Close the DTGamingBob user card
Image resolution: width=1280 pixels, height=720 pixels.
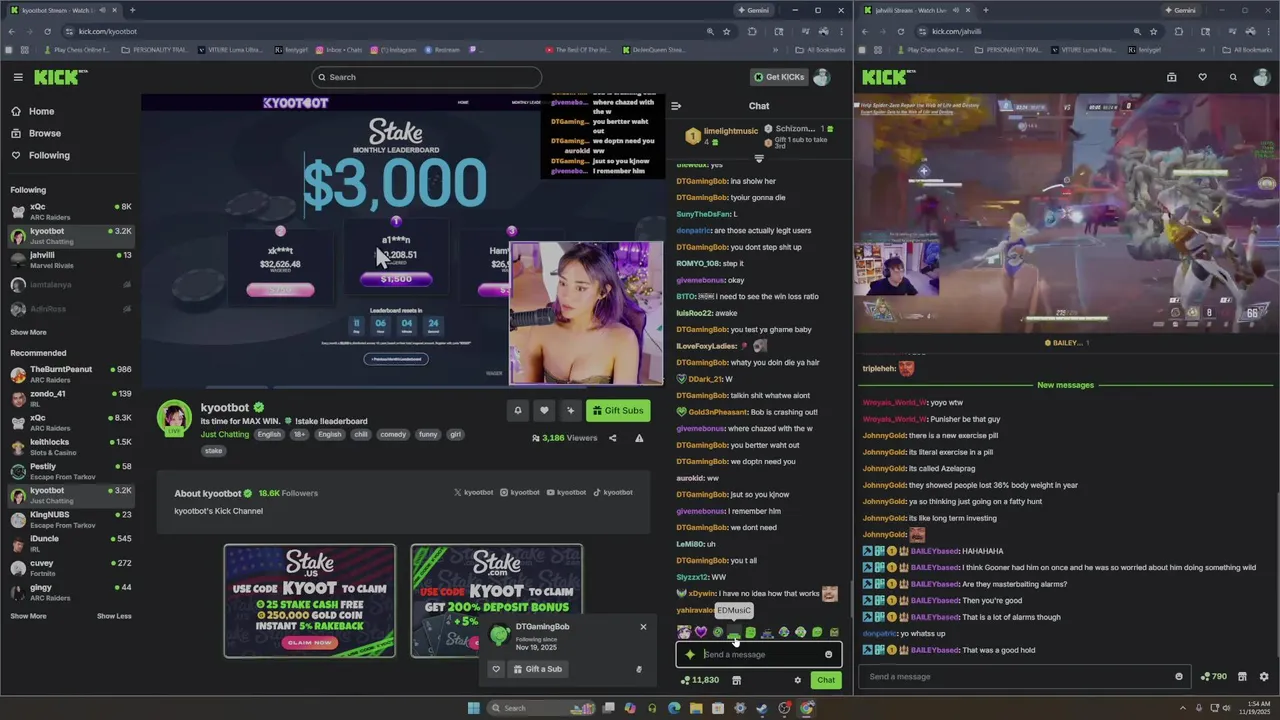pyautogui.click(x=643, y=627)
